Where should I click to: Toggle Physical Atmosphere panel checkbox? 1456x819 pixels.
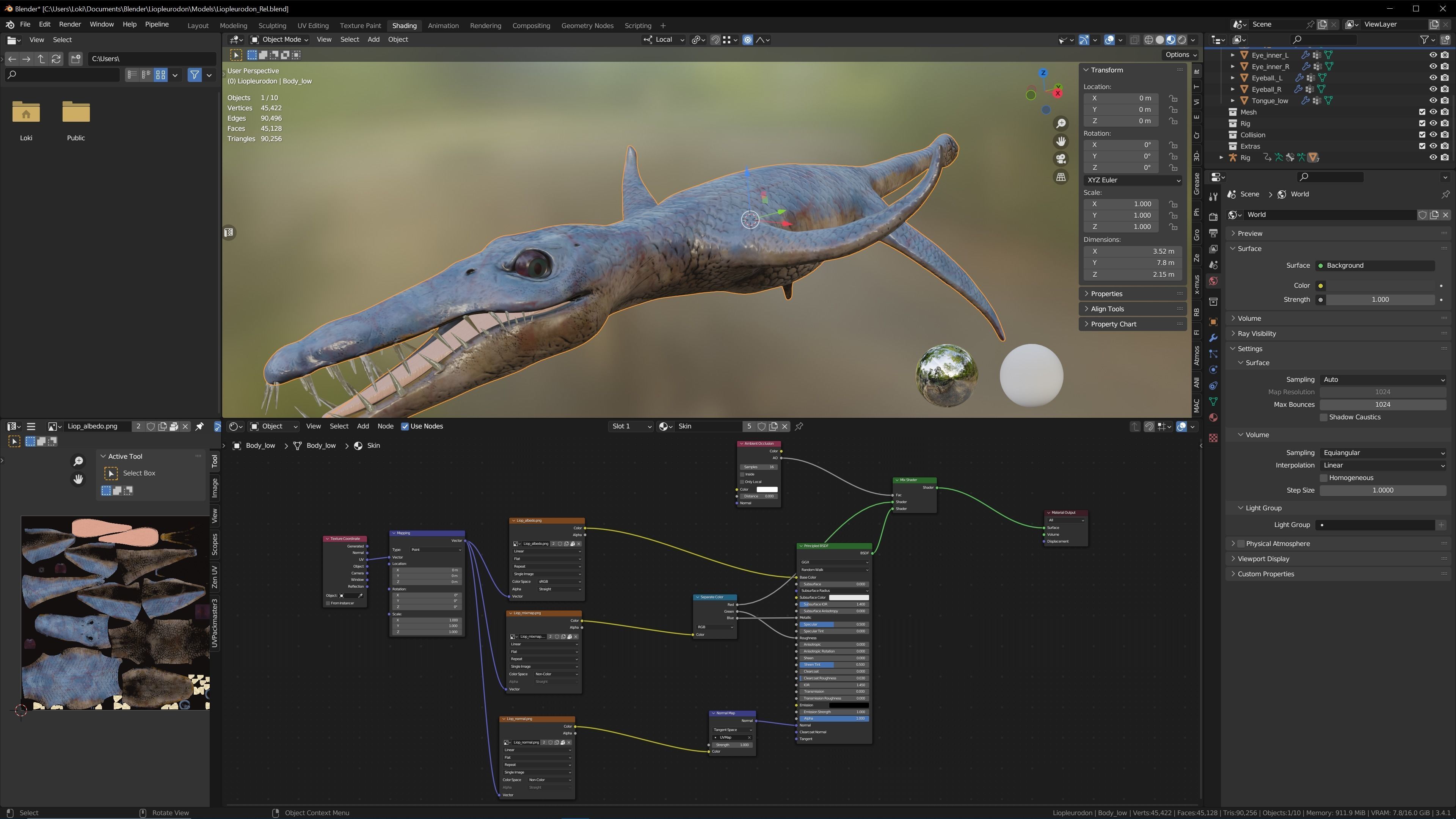1241,544
